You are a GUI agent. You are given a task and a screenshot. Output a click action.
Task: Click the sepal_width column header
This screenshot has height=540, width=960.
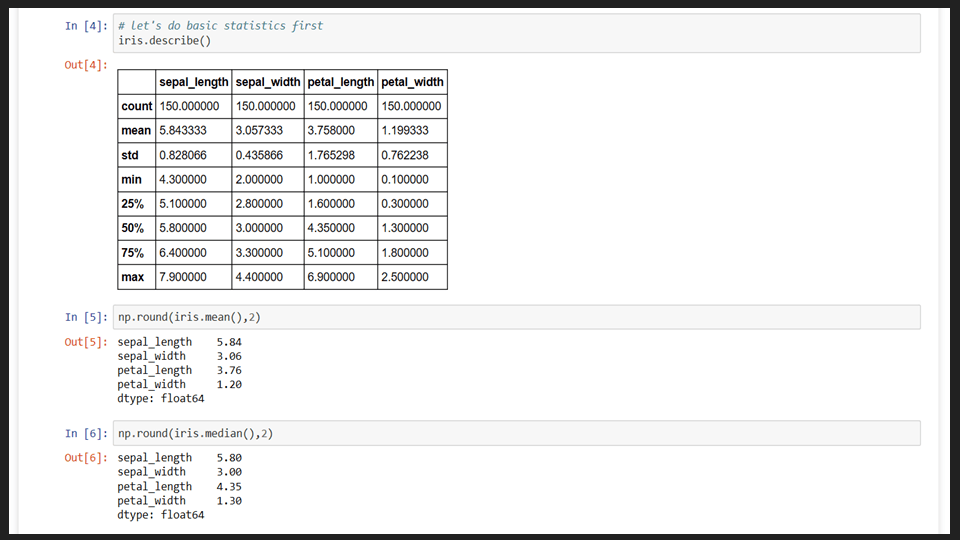(x=268, y=82)
